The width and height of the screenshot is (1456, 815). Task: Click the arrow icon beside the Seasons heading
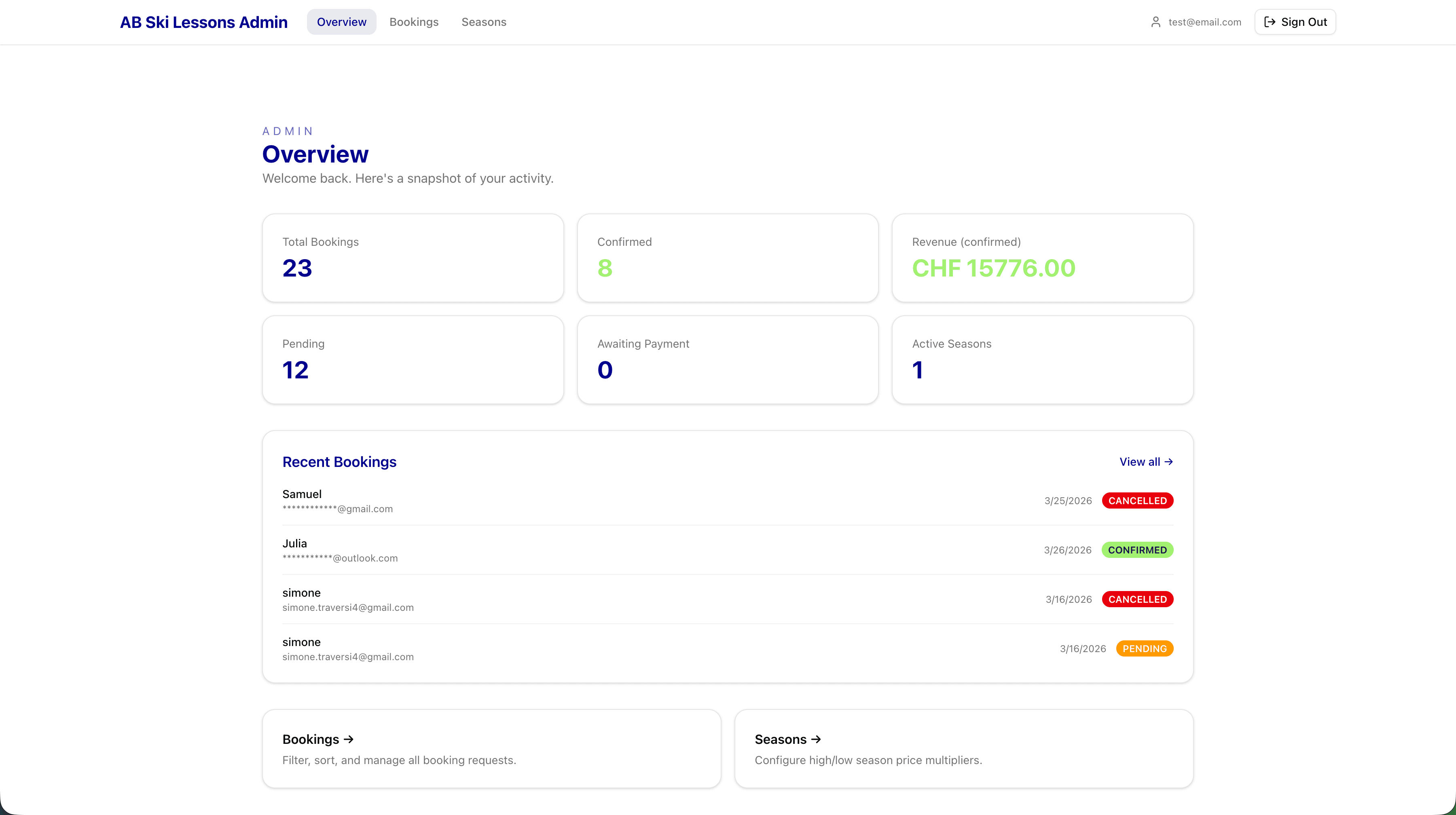coord(816,739)
